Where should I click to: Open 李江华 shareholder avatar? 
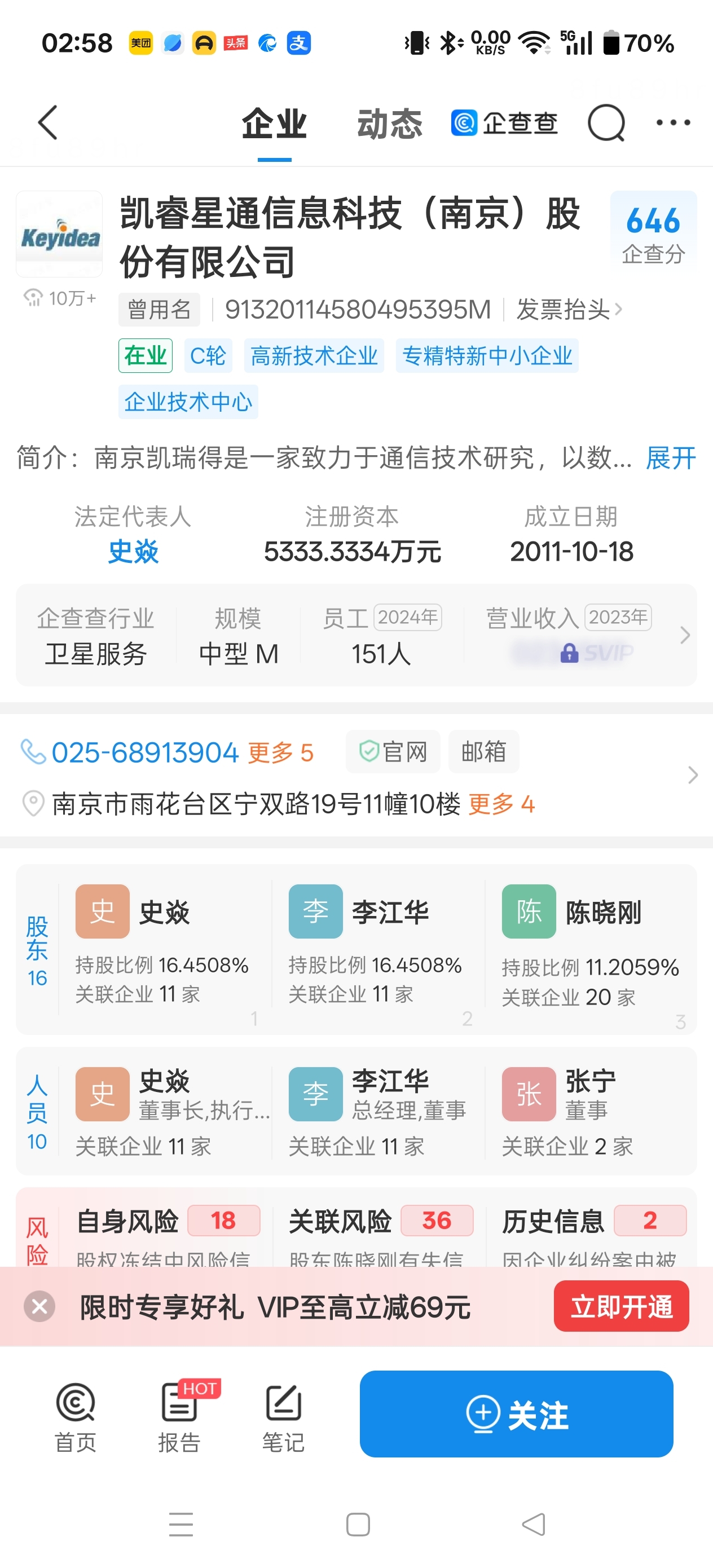tap(315, 911)
